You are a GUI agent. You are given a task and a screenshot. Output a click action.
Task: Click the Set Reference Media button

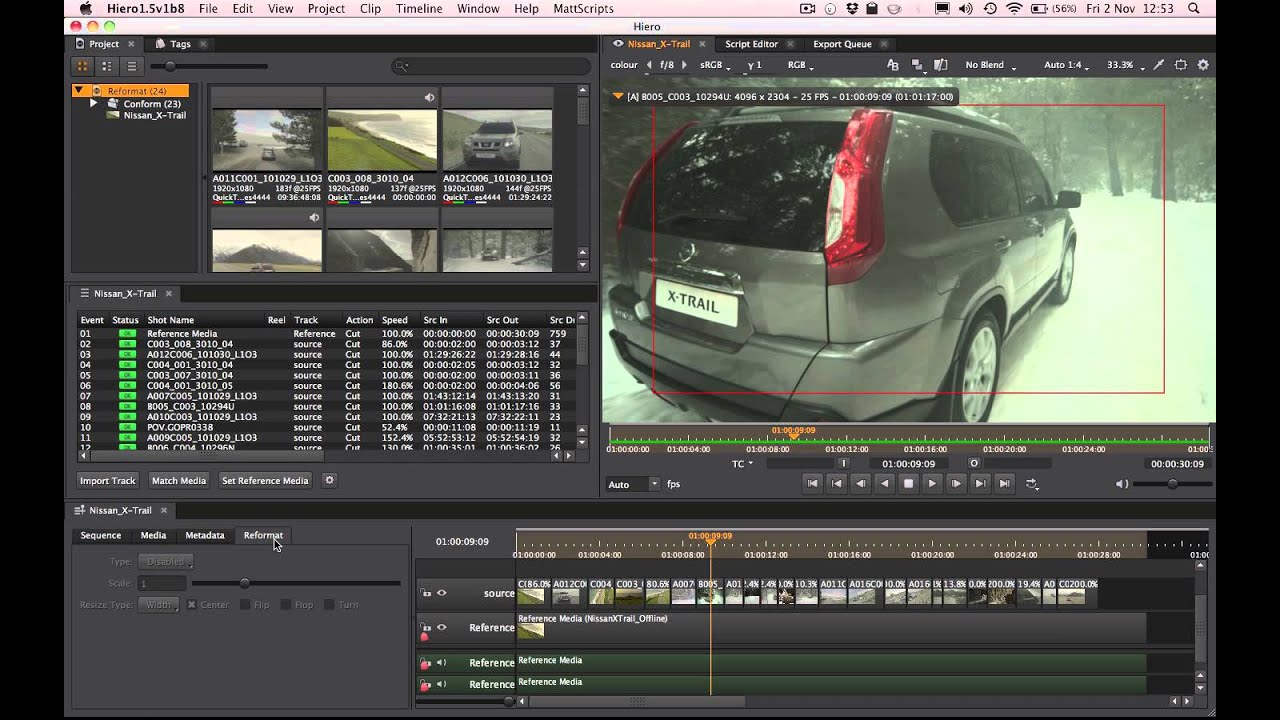point(265,480)
